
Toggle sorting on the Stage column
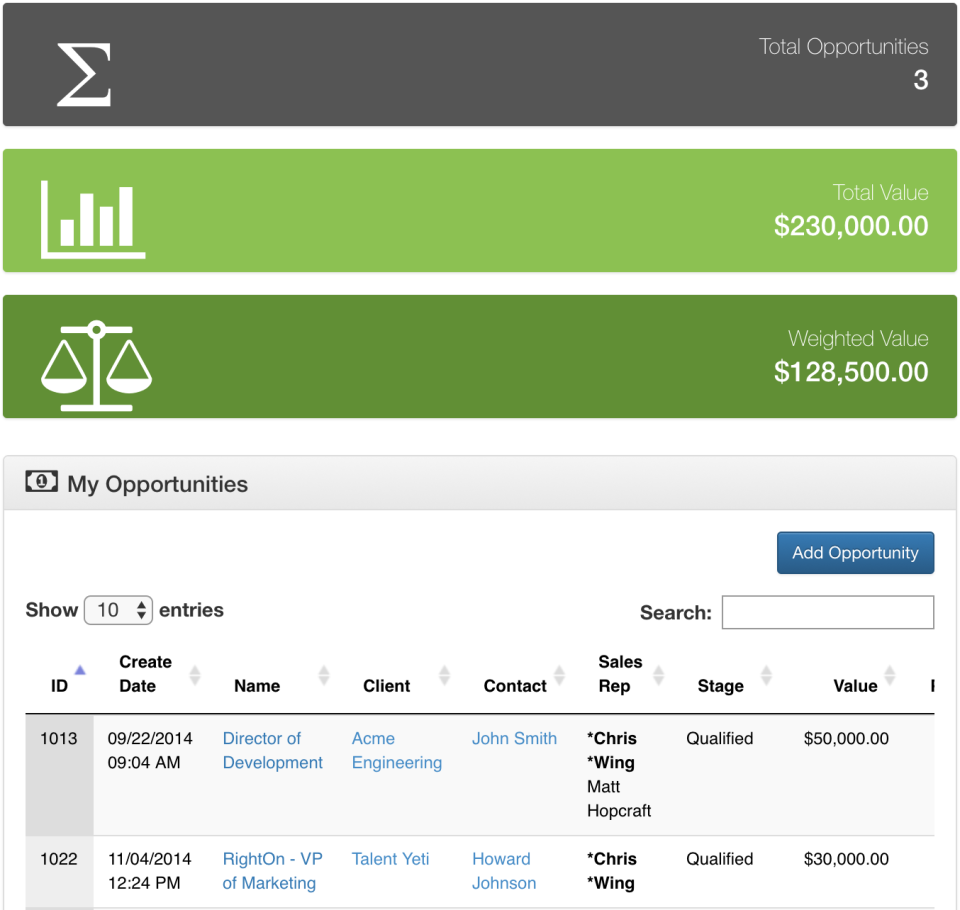764,675
